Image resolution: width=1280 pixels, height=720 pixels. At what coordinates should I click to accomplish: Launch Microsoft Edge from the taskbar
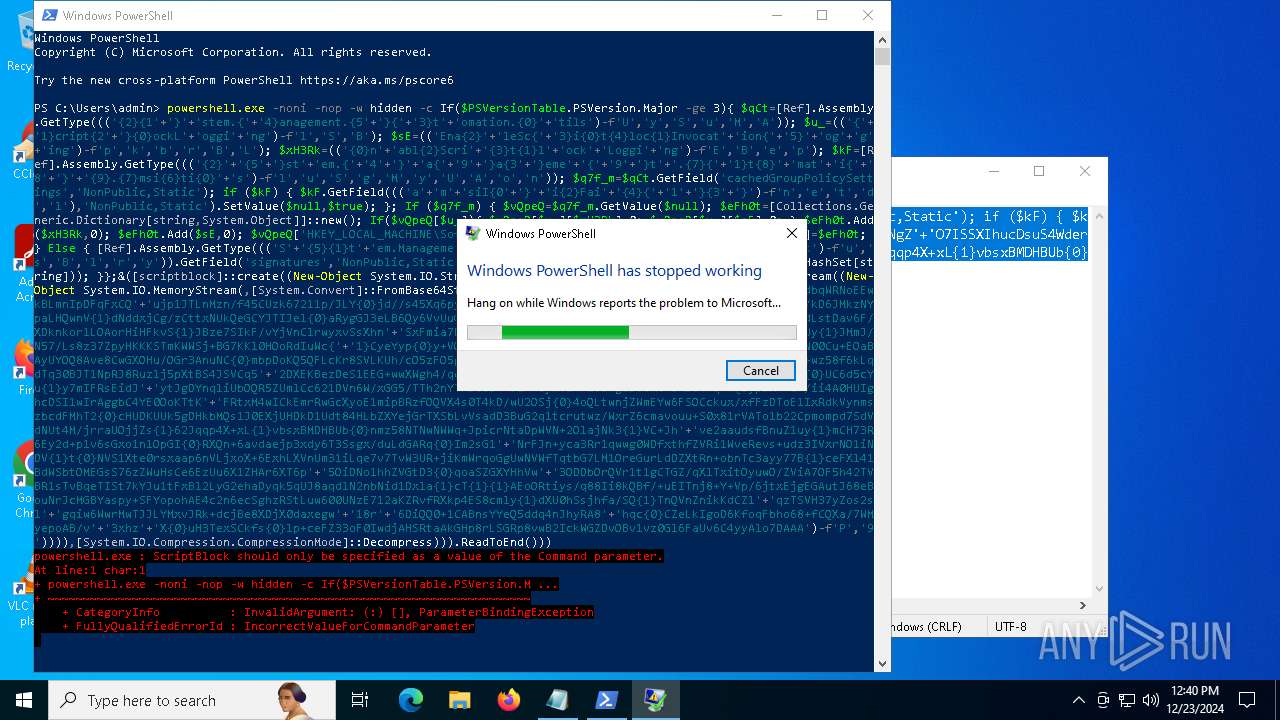(x=411, y=700)
